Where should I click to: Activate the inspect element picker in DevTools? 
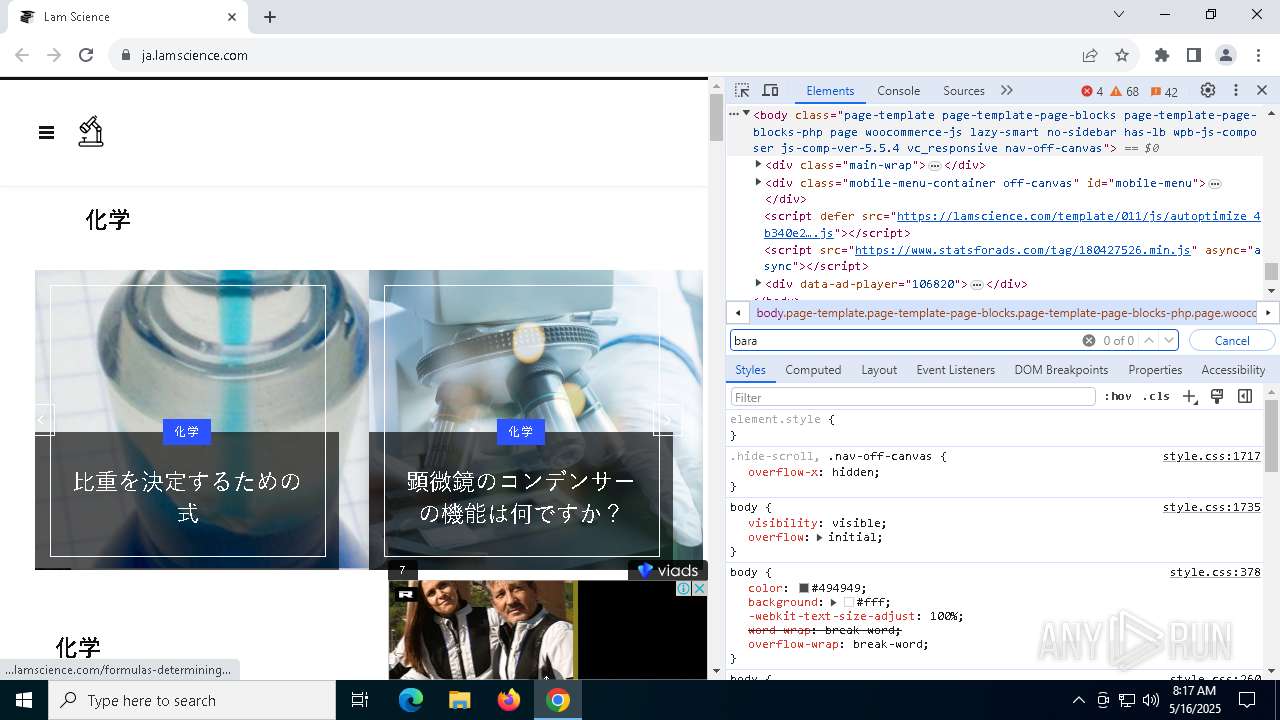coord(742,90)
